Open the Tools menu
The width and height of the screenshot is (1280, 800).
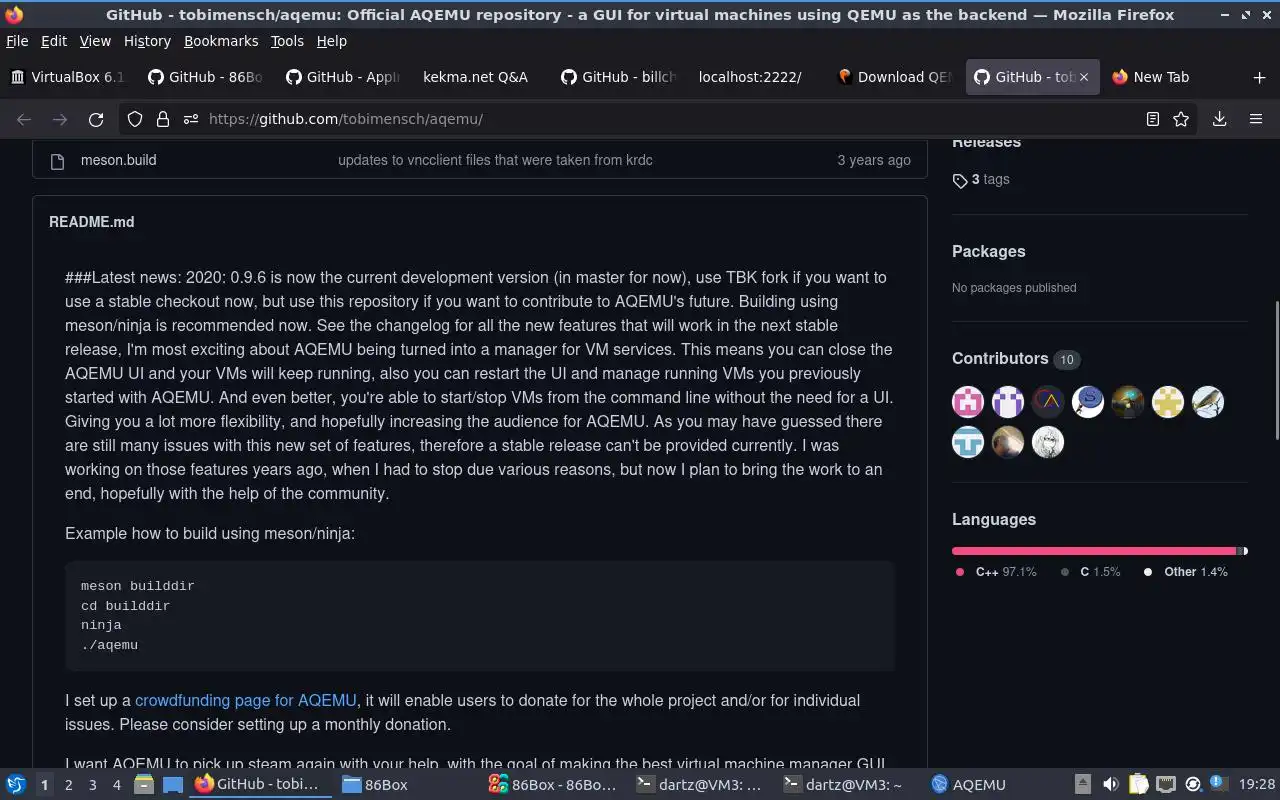(287, 41)
